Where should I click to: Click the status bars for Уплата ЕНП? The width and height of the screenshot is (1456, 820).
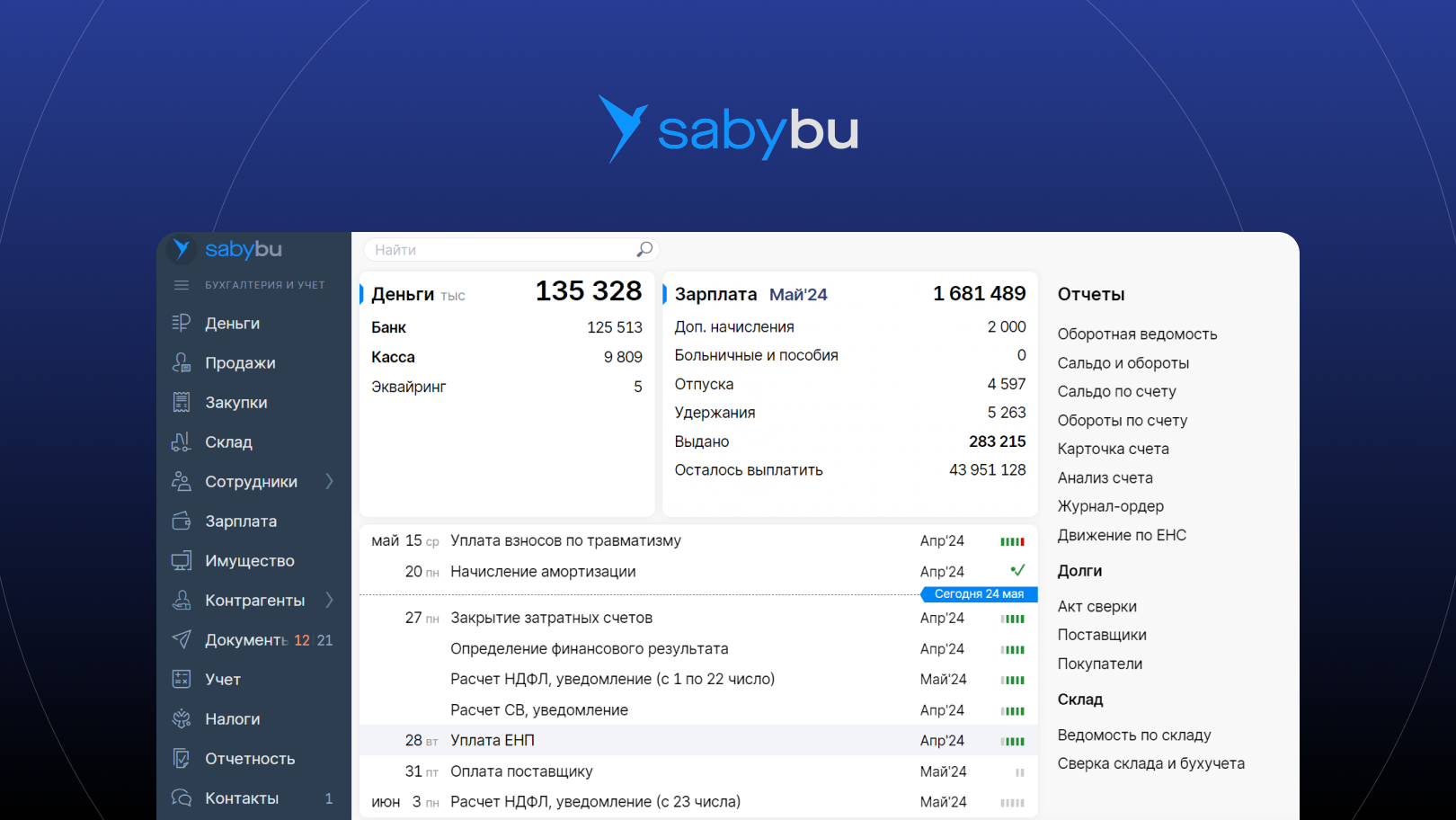1013,742
